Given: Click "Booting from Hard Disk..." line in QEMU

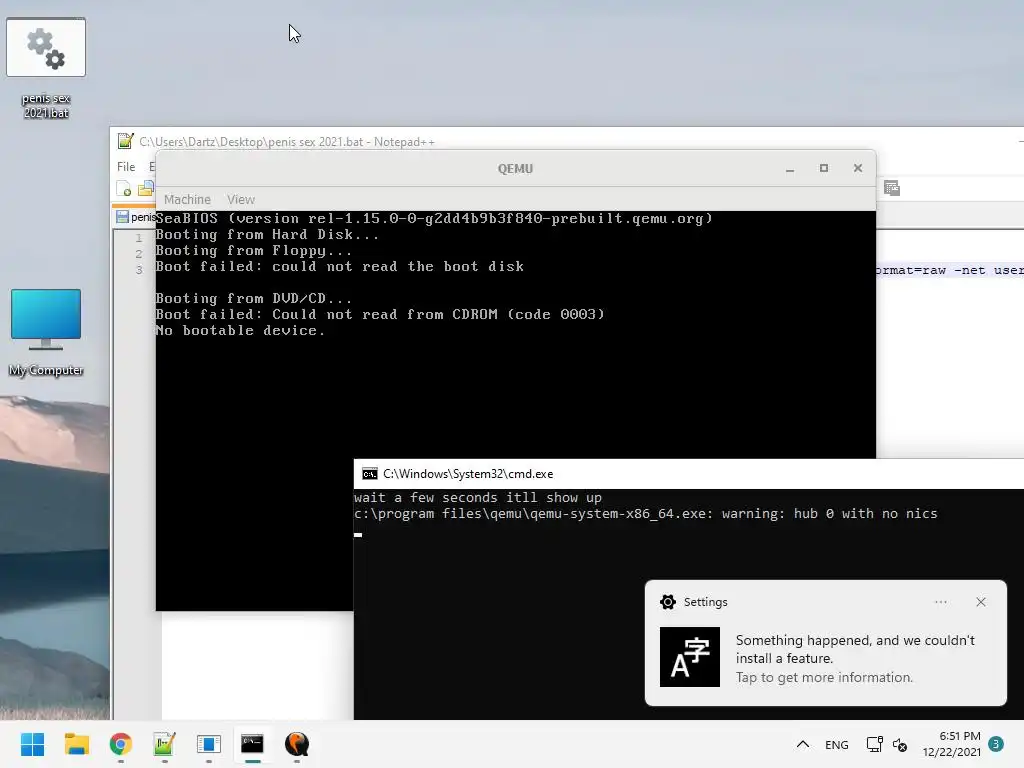Looking at the screenshot, I should [267, 234].
